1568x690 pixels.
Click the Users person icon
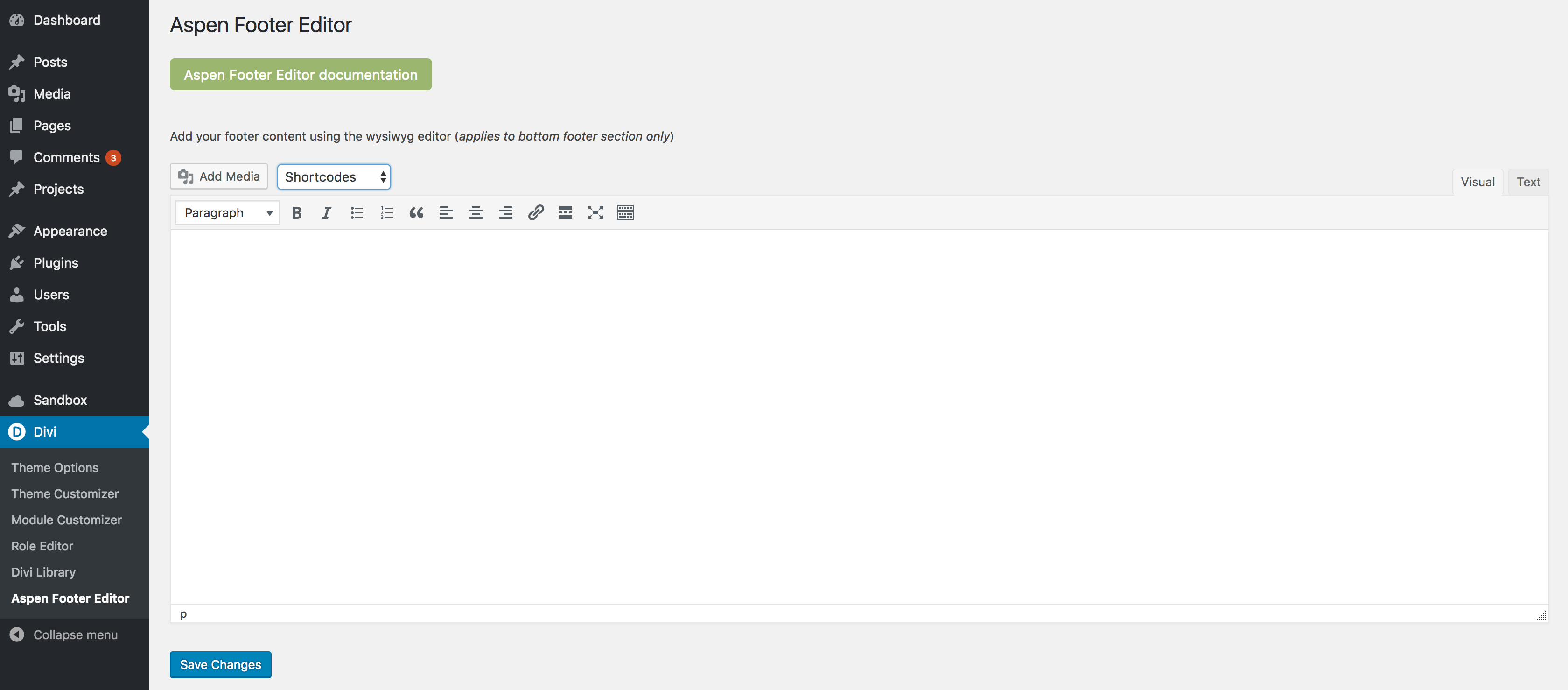coord(17,295)
